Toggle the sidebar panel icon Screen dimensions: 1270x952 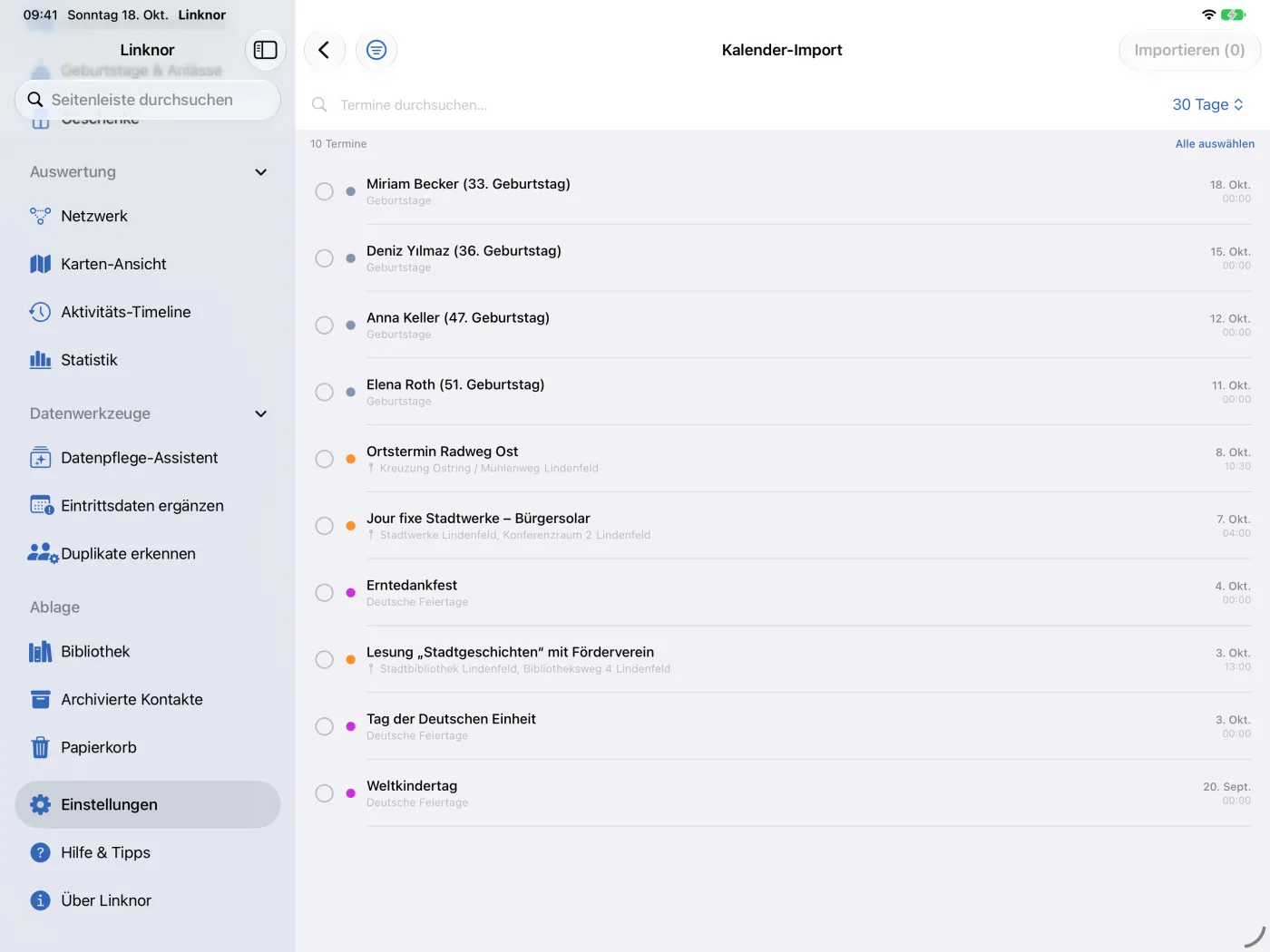point(265,50)
